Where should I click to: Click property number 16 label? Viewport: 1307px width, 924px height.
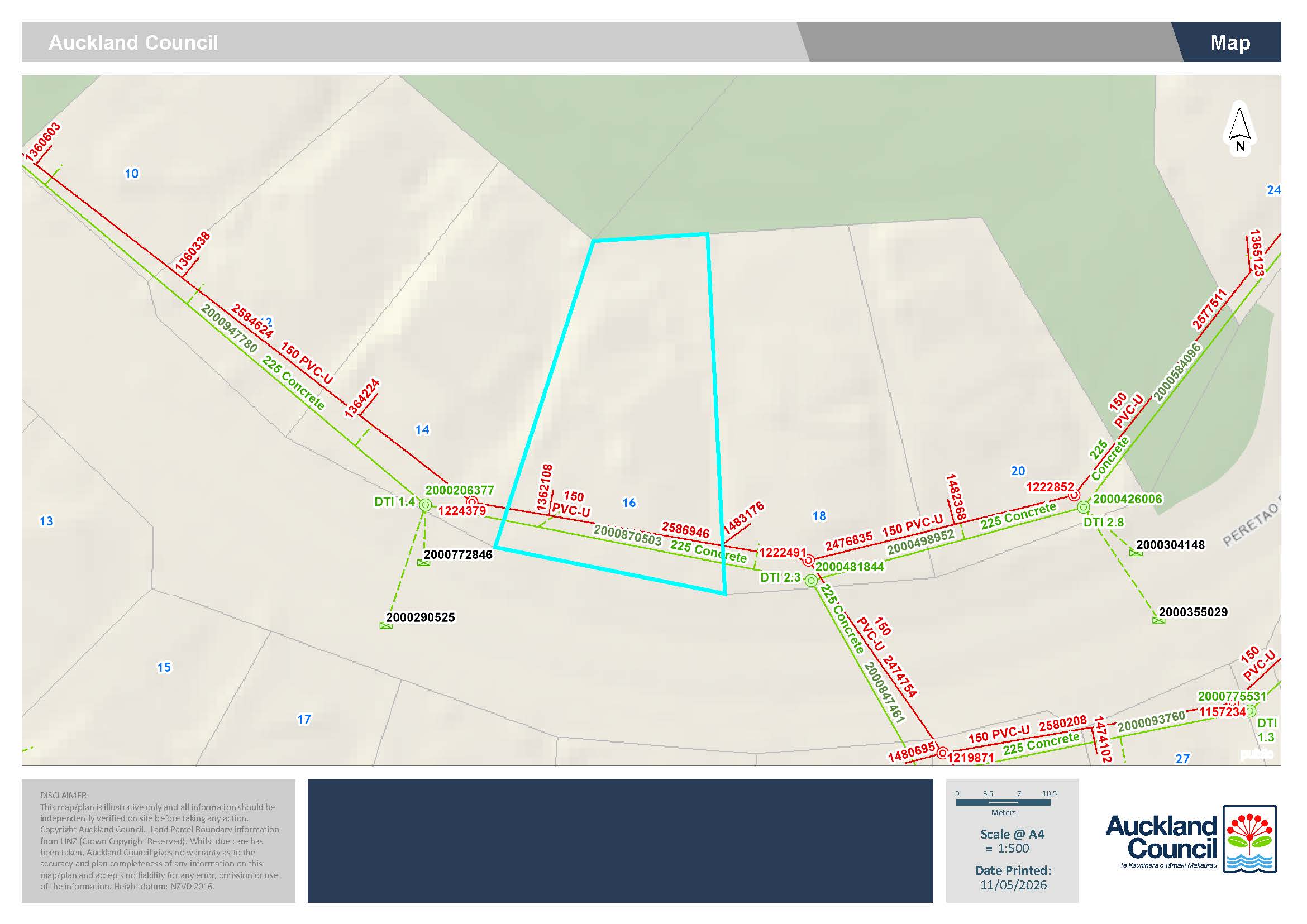629,502
